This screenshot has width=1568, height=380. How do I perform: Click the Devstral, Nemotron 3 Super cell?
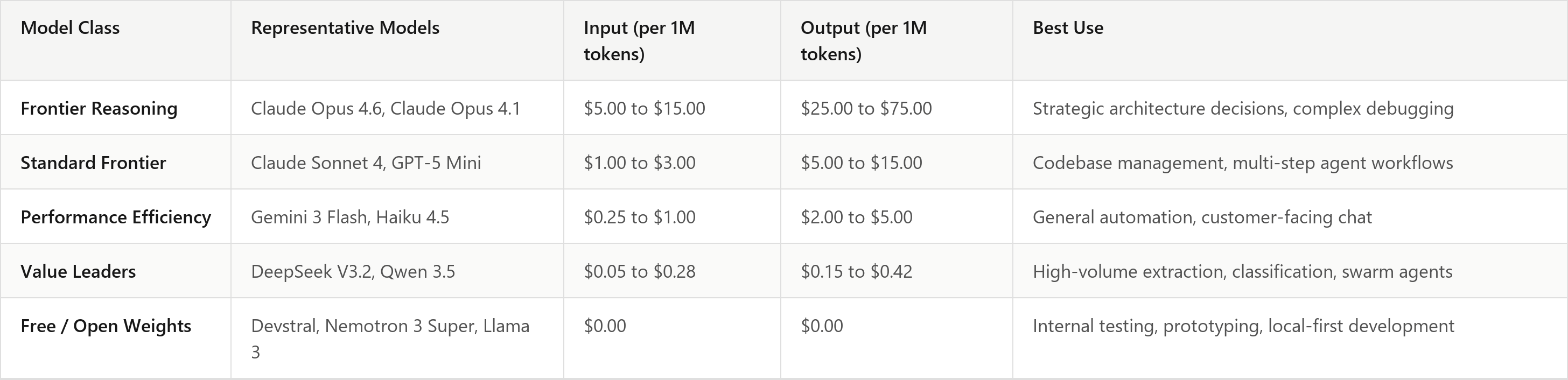(390, 339)
